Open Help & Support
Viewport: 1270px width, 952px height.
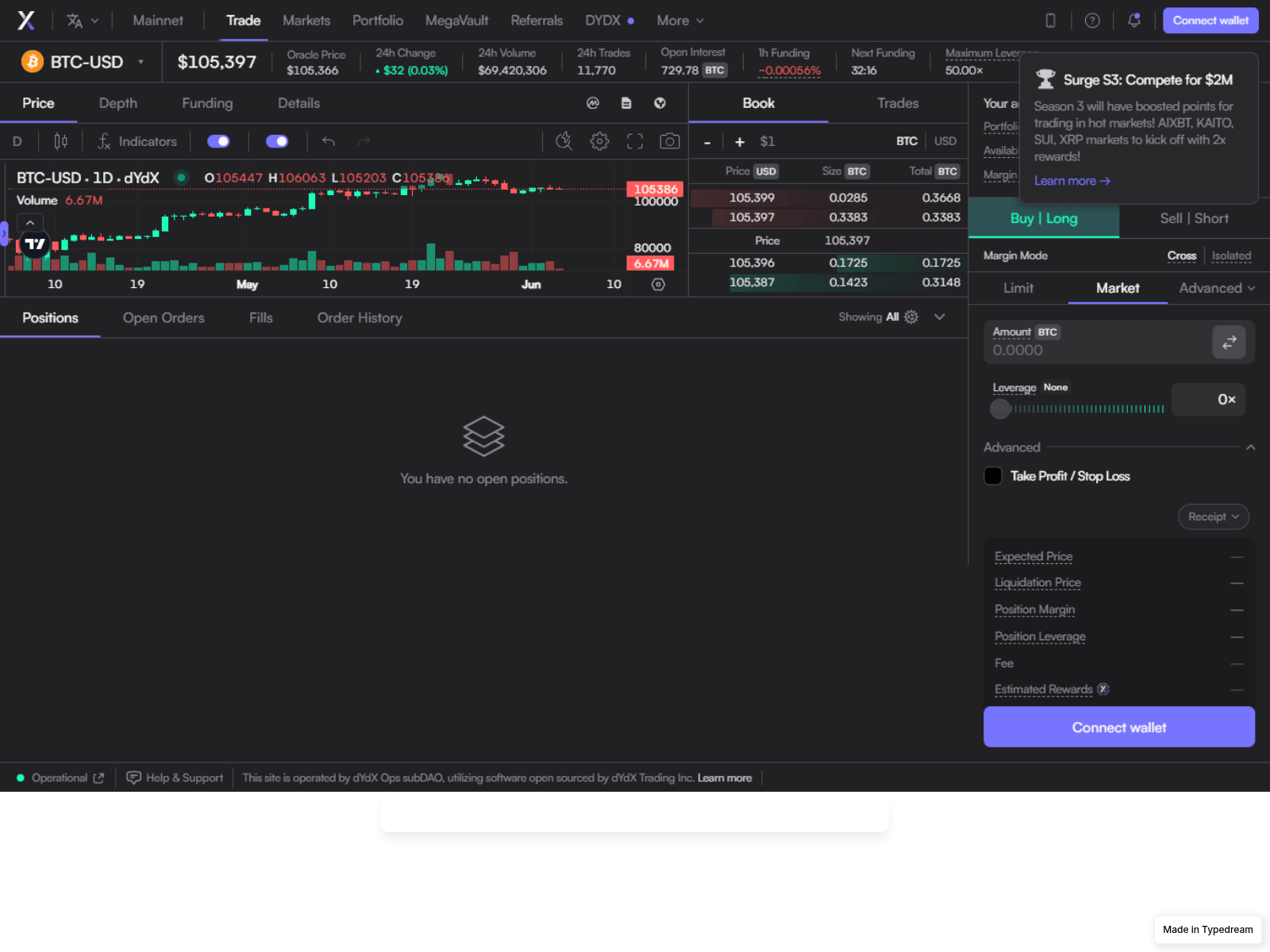tap(175, 777)
